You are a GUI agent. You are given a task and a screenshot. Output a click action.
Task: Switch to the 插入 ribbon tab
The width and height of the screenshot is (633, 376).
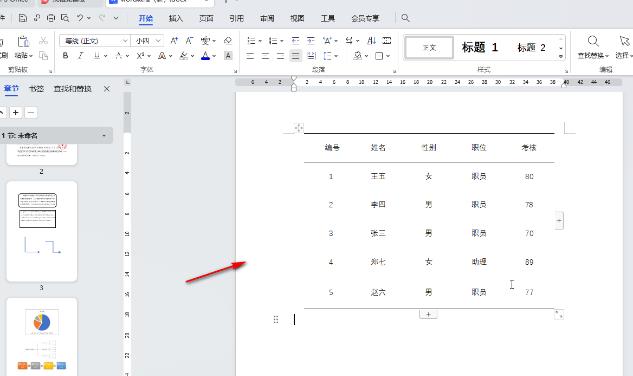click(x=176, y=18)
